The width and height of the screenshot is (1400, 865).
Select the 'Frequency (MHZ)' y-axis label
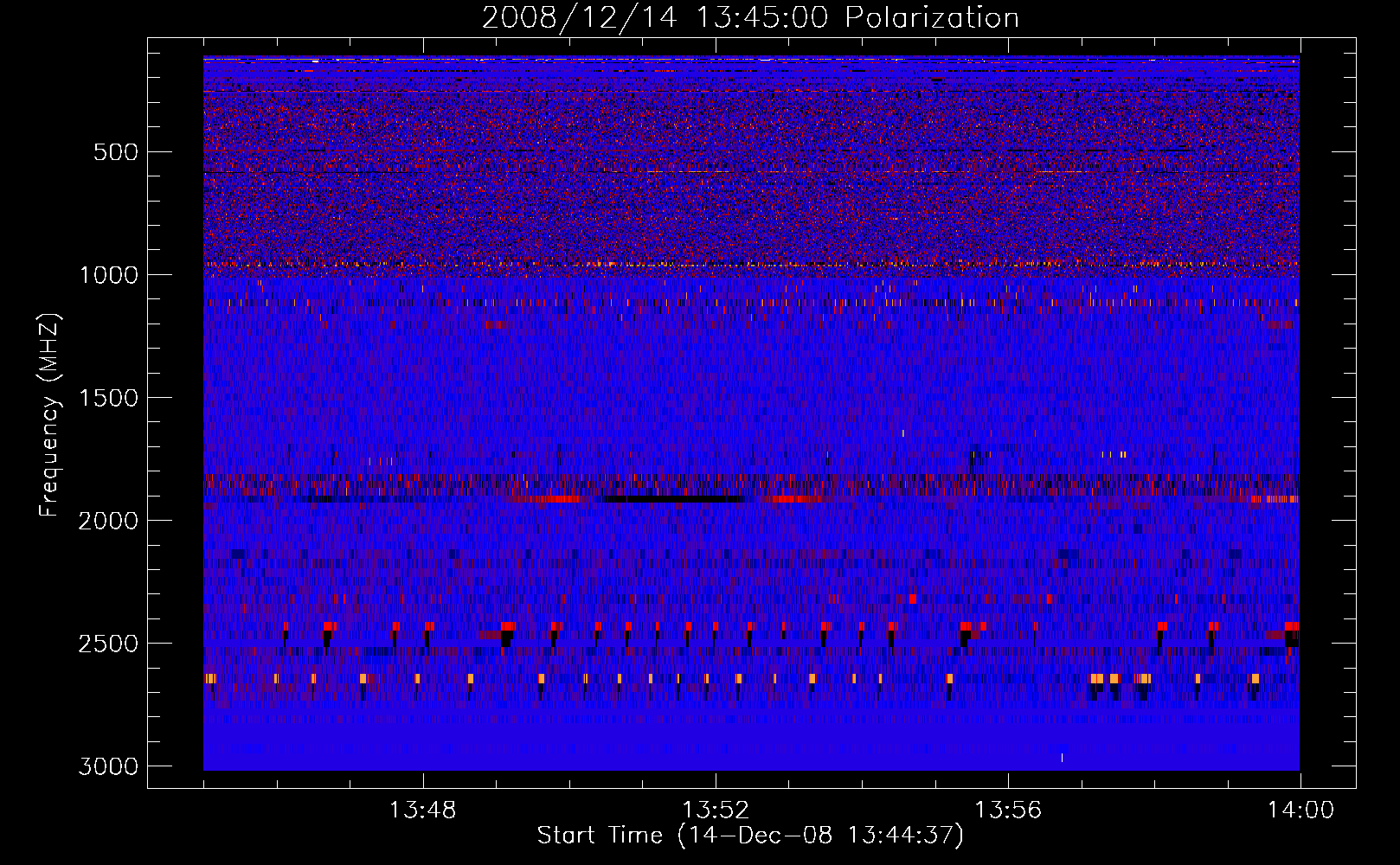pyautogui.click(x=49, y=415)
